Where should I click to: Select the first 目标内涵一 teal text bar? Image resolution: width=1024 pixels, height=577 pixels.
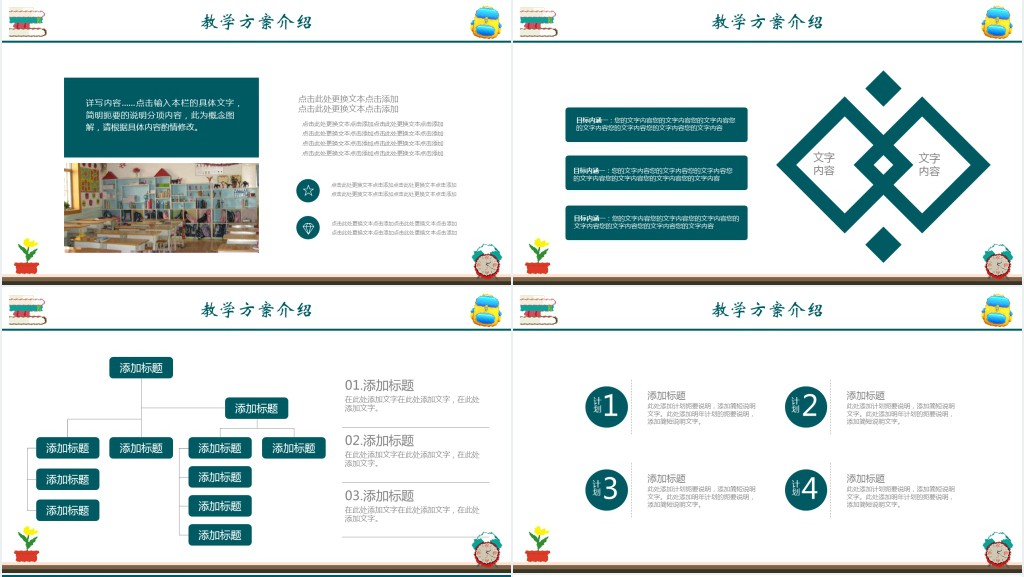coord(656,124)
